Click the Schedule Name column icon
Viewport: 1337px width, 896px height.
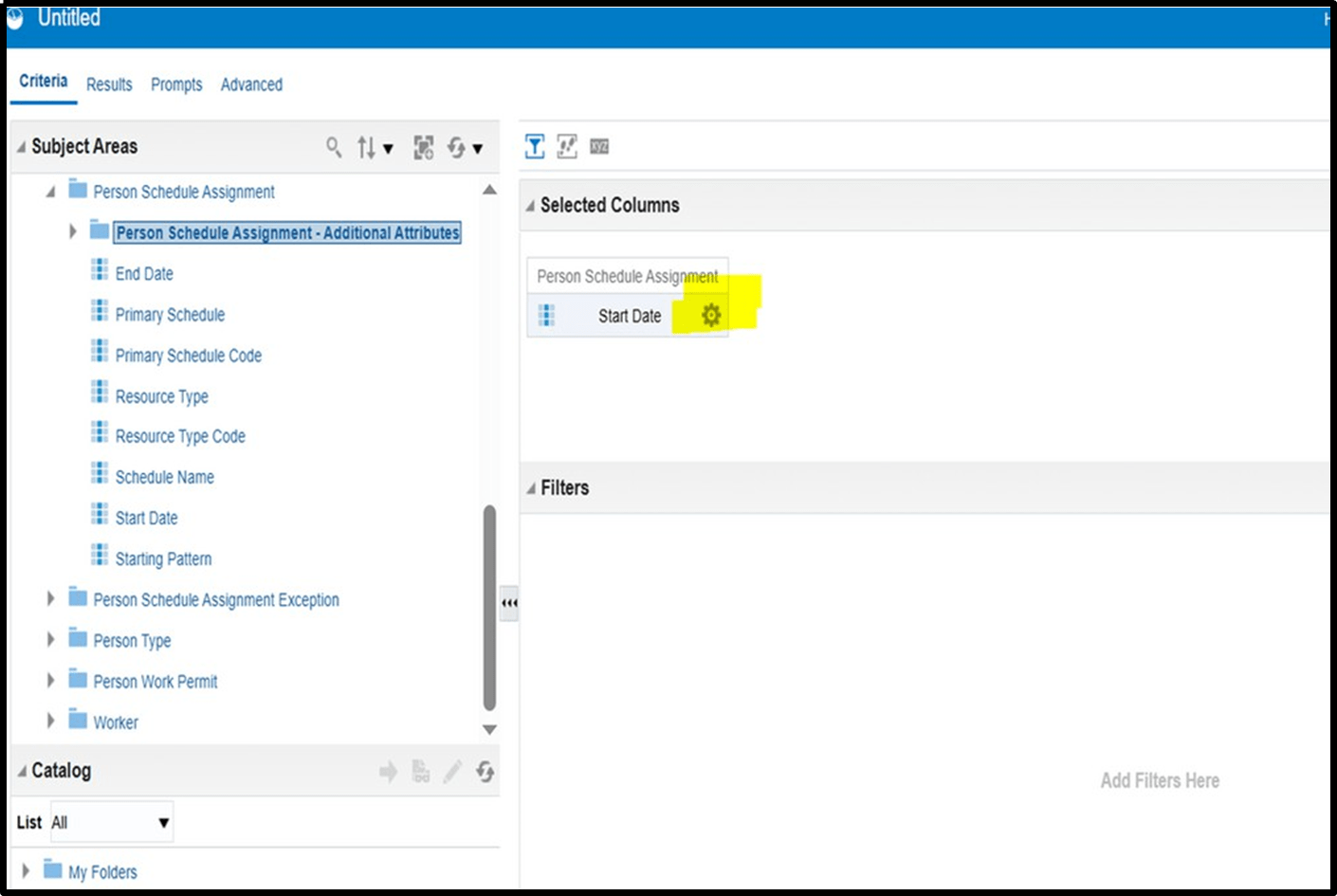tap(99, 474)
